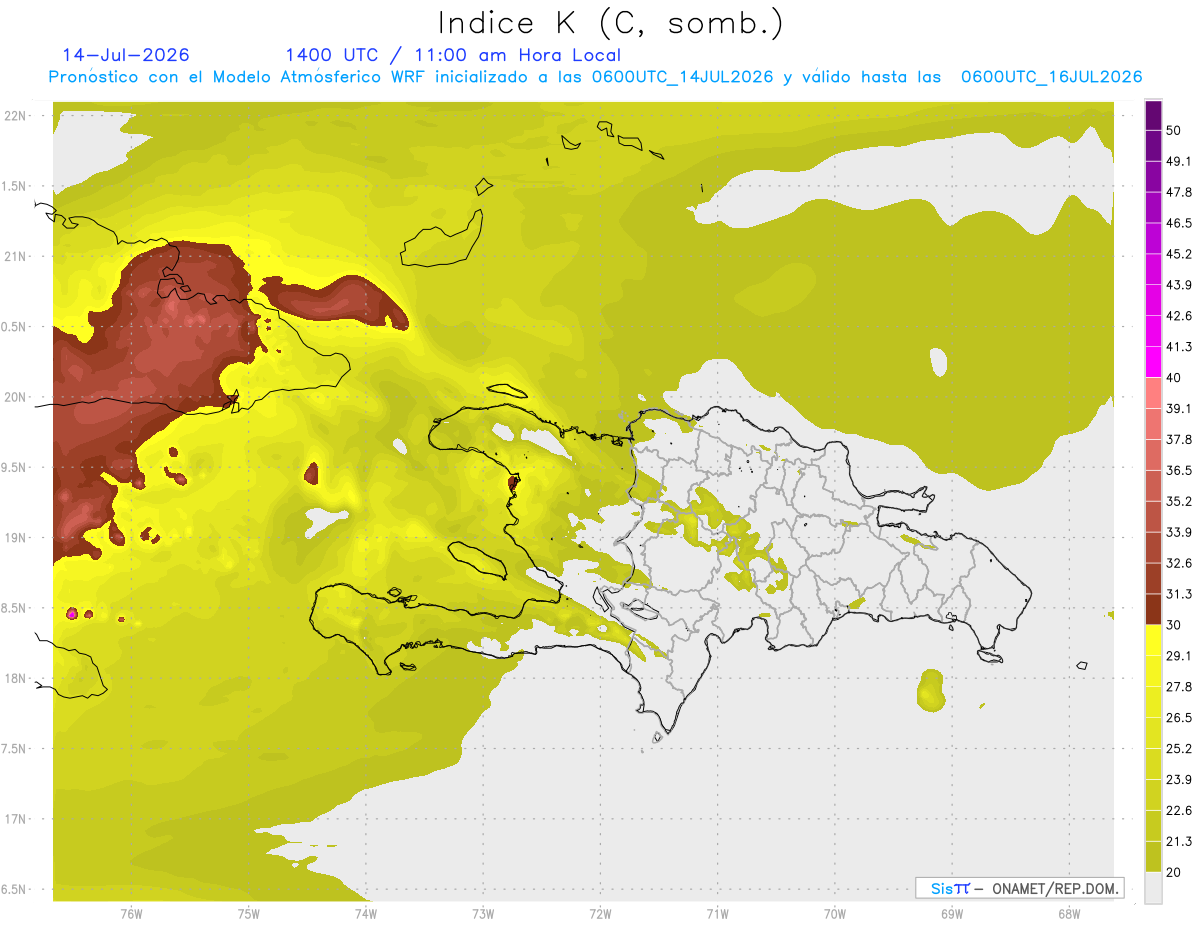The width and height of the screenshot is (1200, 927).
Task: Click the '23.9' color scale value
Action: click(x=1179, y=780)
